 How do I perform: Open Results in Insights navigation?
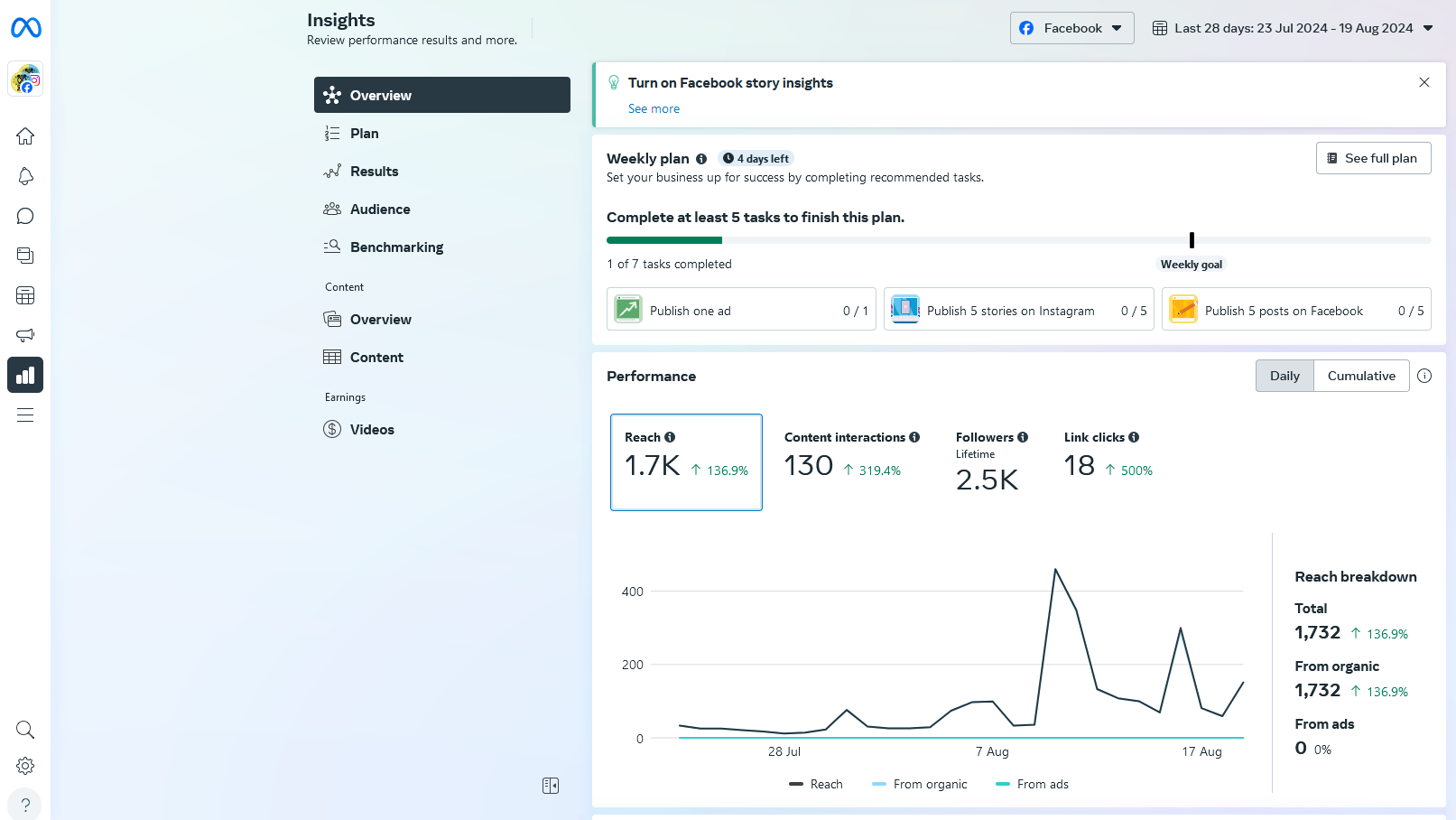(x=442, y=171)
